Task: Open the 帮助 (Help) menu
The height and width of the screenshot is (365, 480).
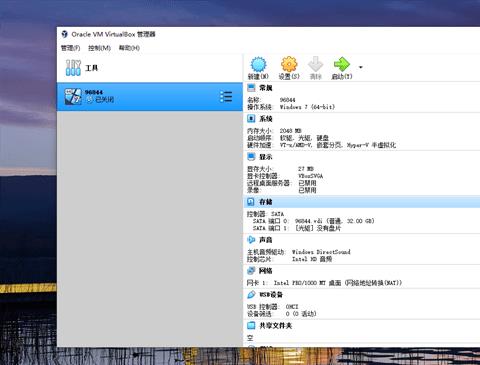Action: click(129, 48)
